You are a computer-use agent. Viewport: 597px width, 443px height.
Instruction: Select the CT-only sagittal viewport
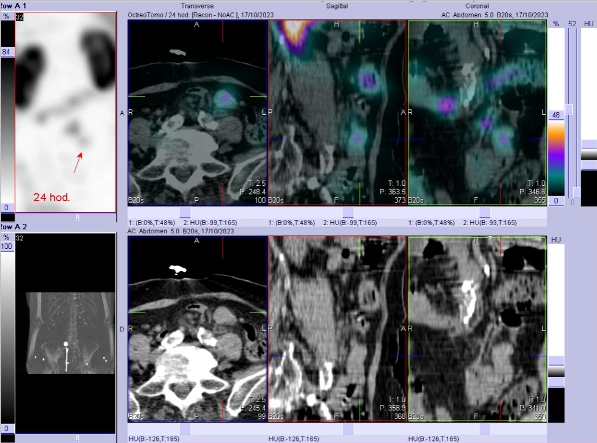337,329
